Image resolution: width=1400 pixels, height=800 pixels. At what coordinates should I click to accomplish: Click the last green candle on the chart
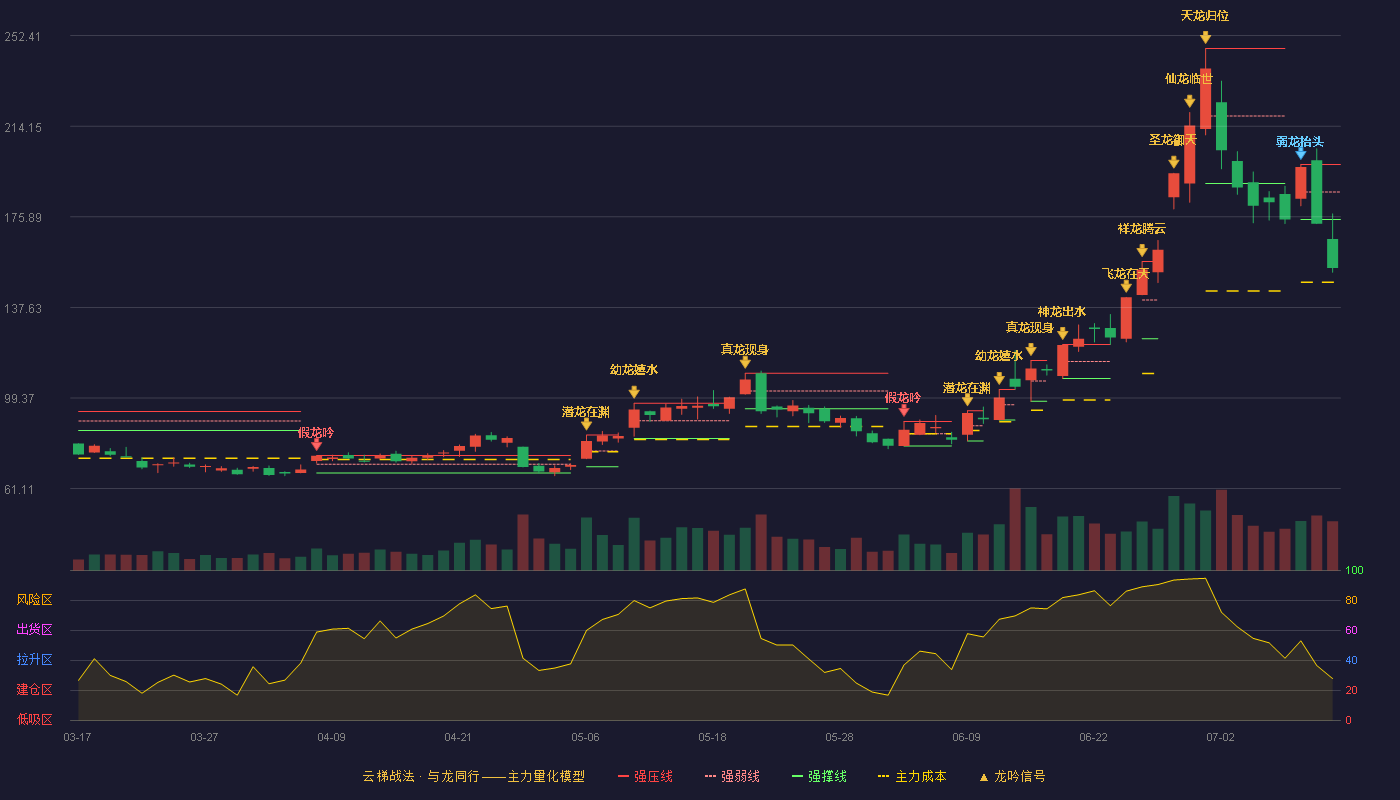click(1332, 253)
